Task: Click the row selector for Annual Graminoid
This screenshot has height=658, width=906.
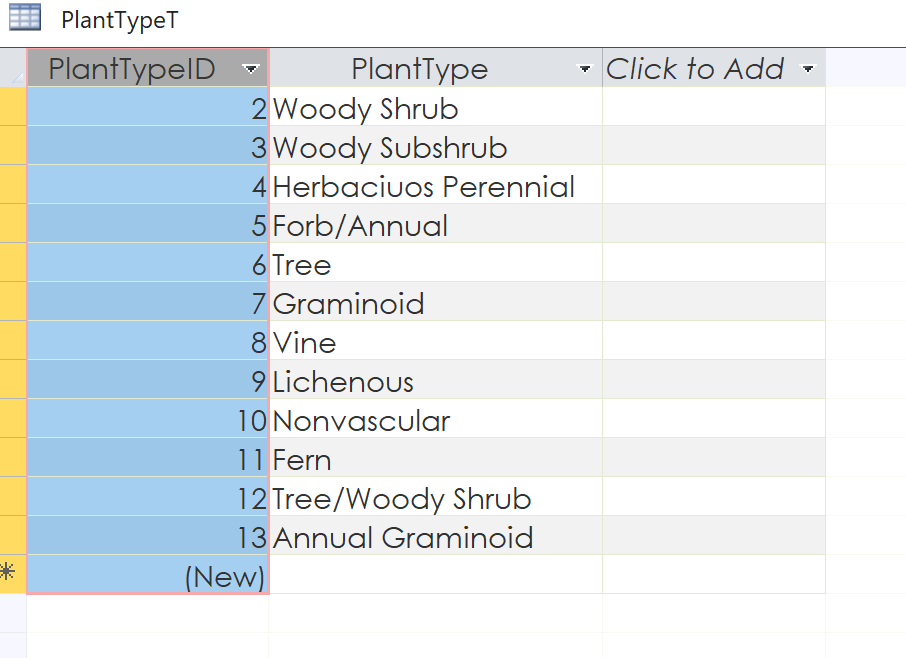Action: (x=13, y=535)
